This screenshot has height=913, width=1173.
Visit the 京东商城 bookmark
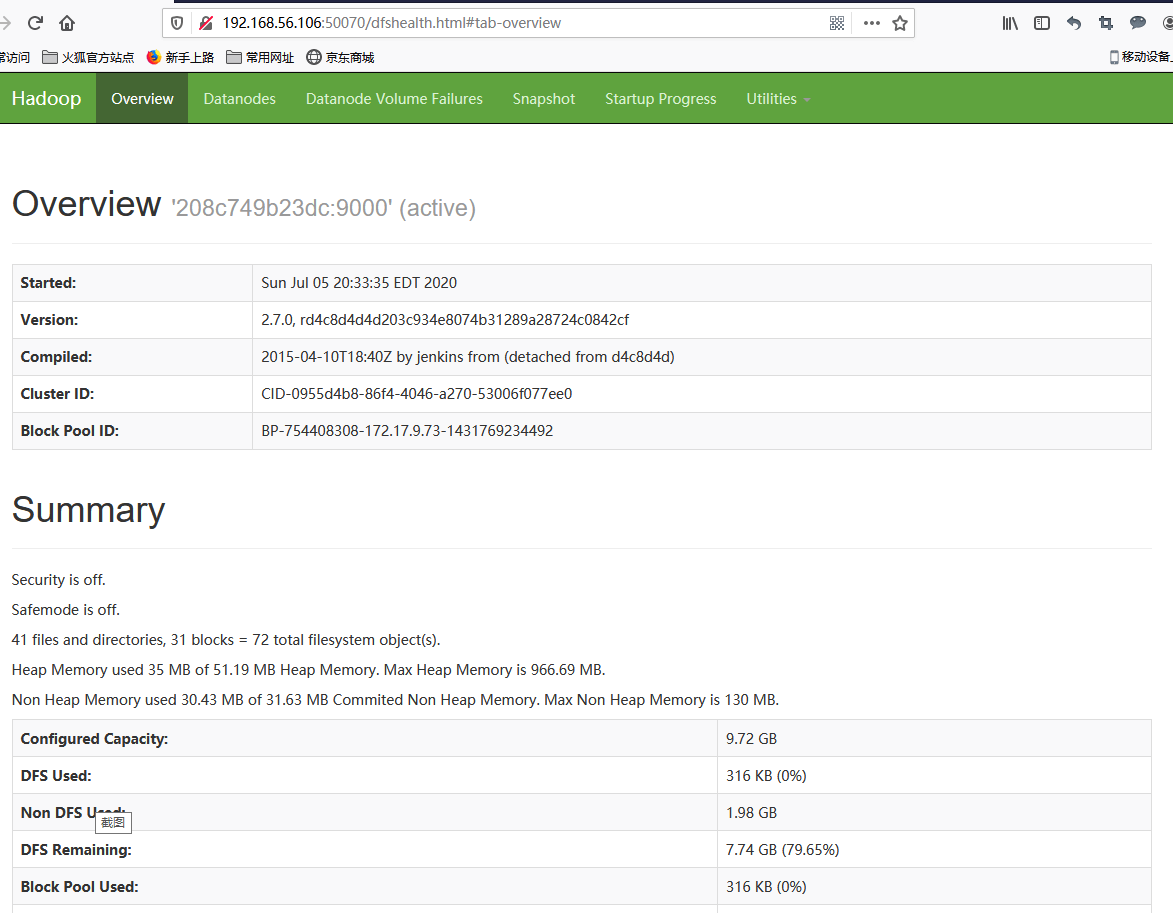pos(340,57)
